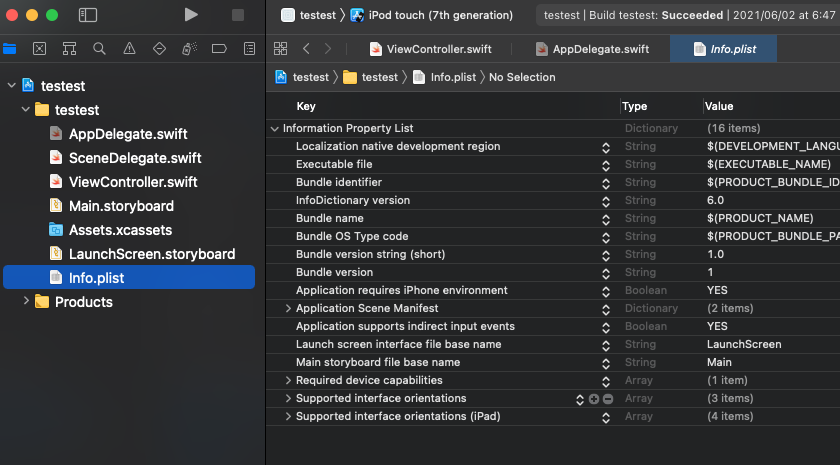Image resolution: width=840 pixels, height=465 pixels.
Task: Run the project with the Play button
Action: pos(191,15)
